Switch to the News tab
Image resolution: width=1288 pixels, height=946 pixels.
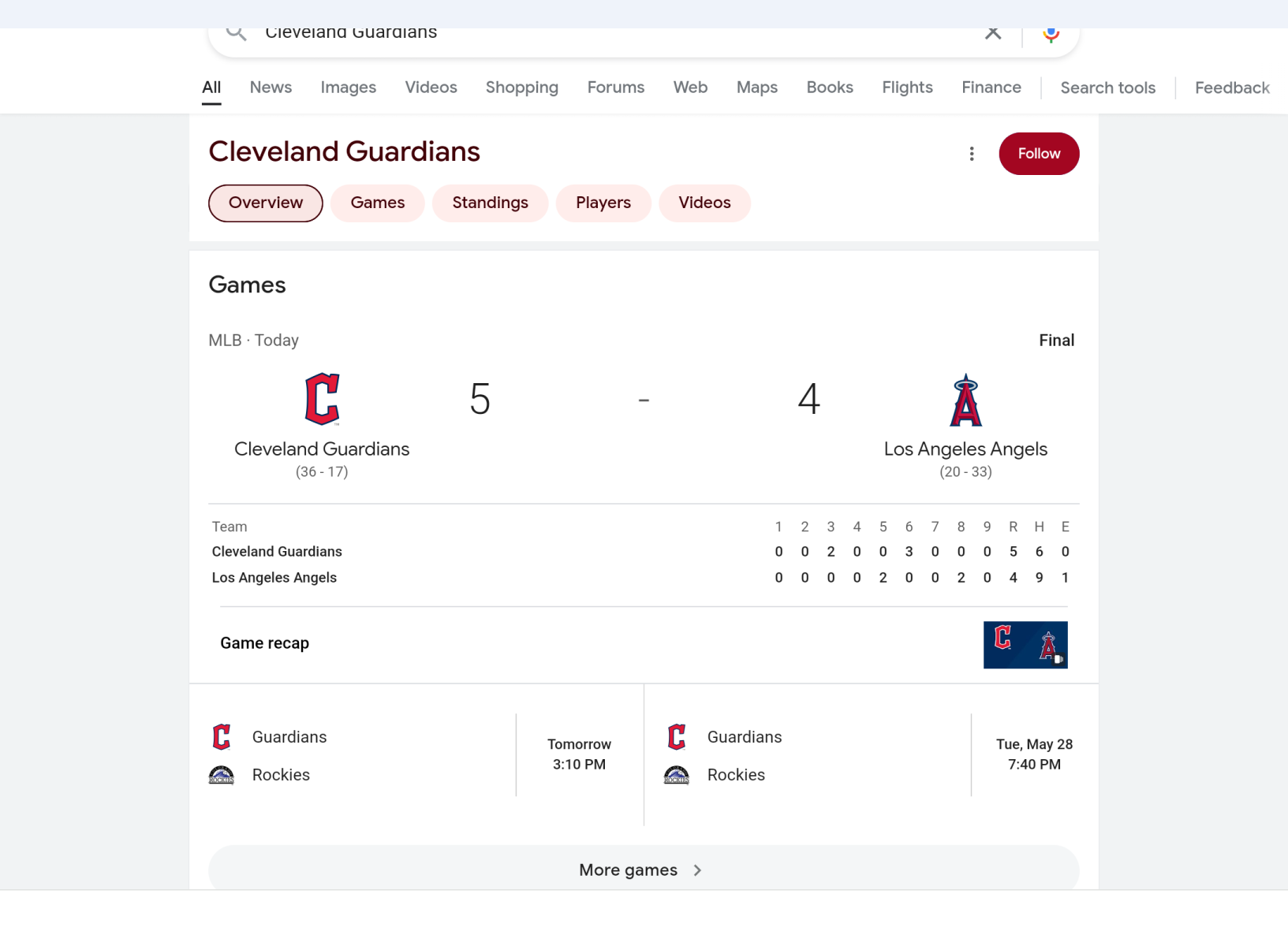coord(271,88)
